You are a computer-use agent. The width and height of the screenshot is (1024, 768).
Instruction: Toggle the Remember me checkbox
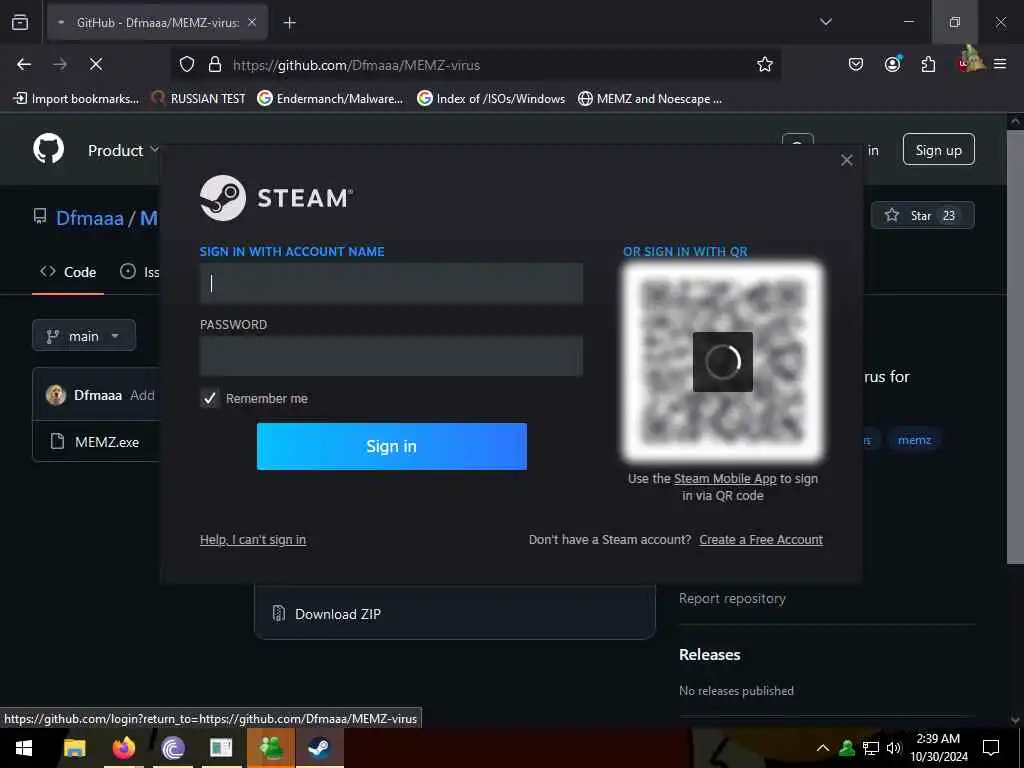(x=209, y=398)
